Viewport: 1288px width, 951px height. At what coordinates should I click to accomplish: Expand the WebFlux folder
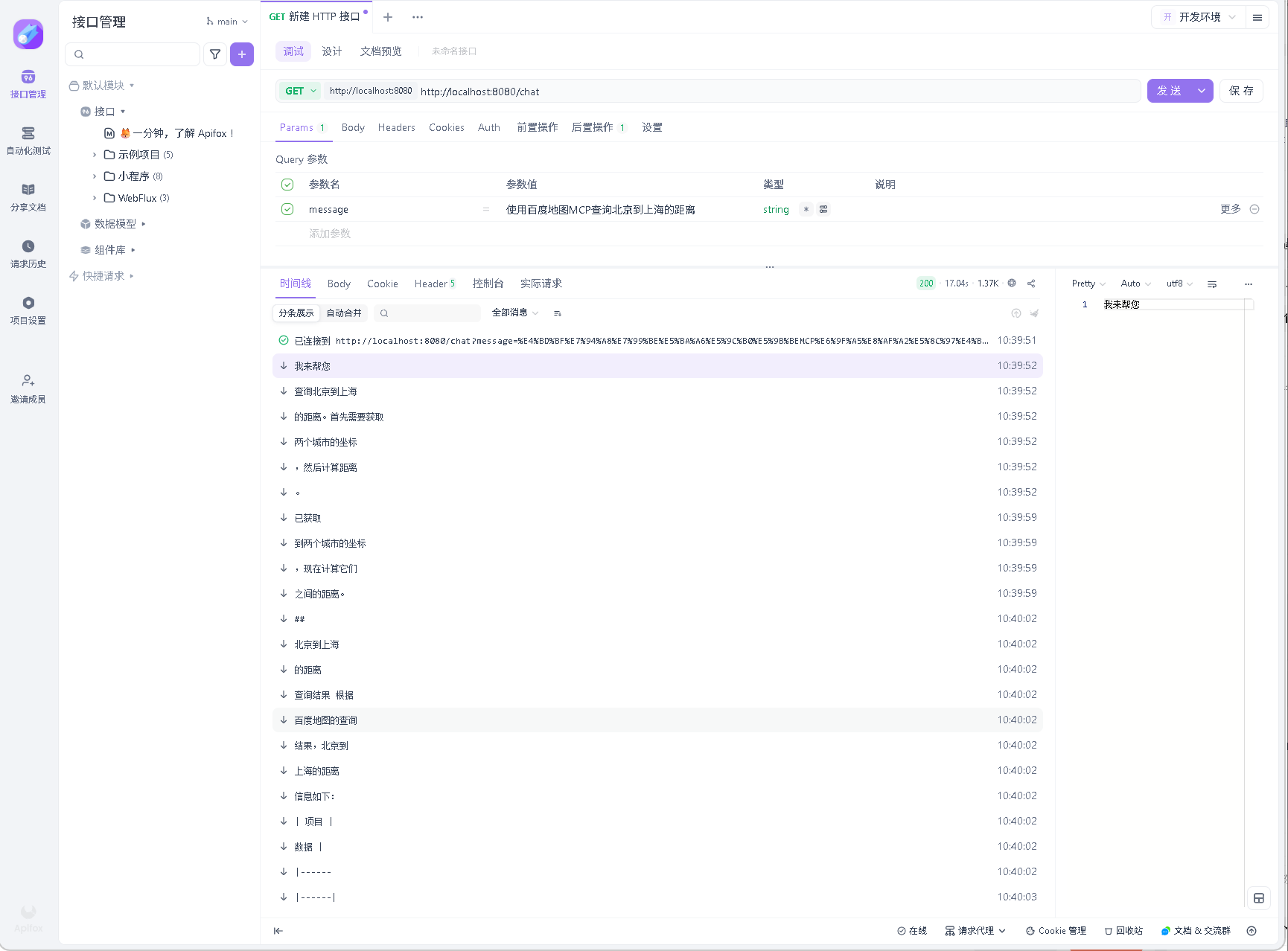click(94, 198)
